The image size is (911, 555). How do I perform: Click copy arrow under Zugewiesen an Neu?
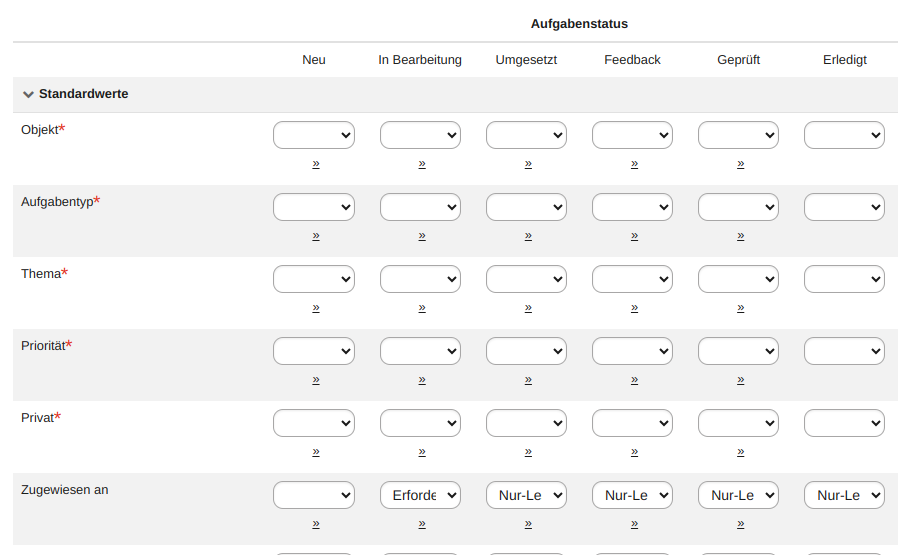[x=316, y=523]
